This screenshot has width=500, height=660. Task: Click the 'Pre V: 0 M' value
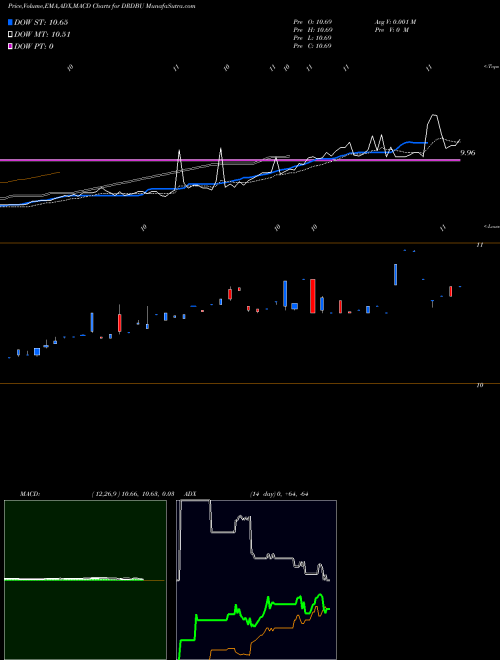pyautogui.click(x=393, y=30)
